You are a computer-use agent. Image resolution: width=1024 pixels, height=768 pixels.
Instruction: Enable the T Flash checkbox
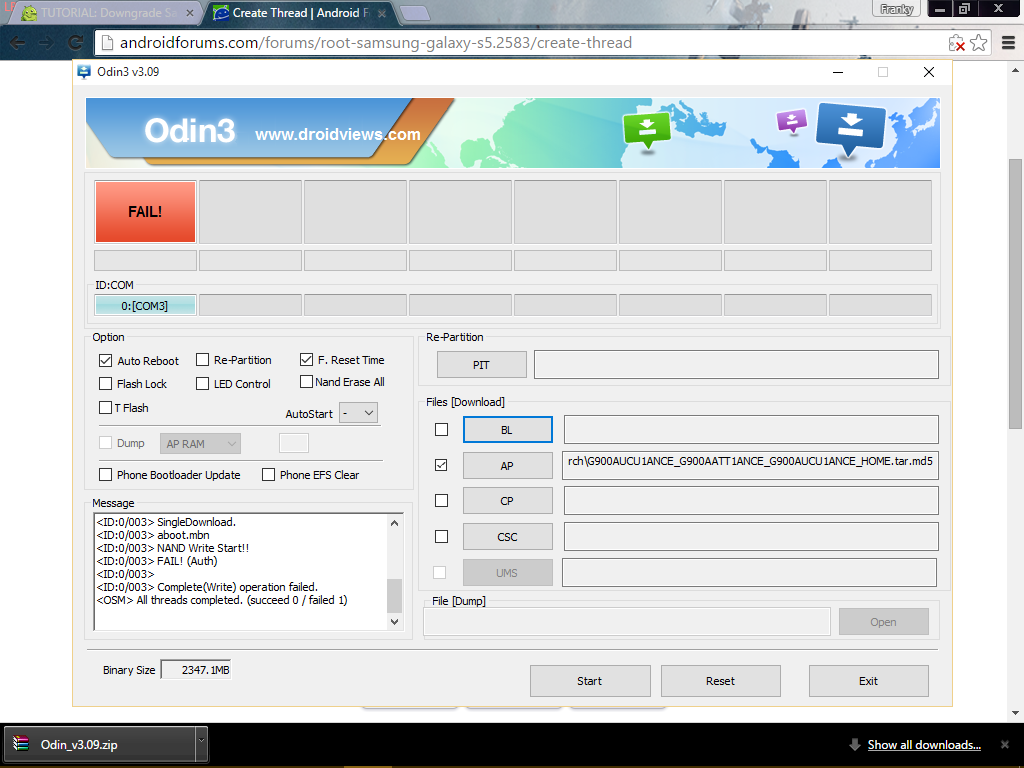(106, 408)
